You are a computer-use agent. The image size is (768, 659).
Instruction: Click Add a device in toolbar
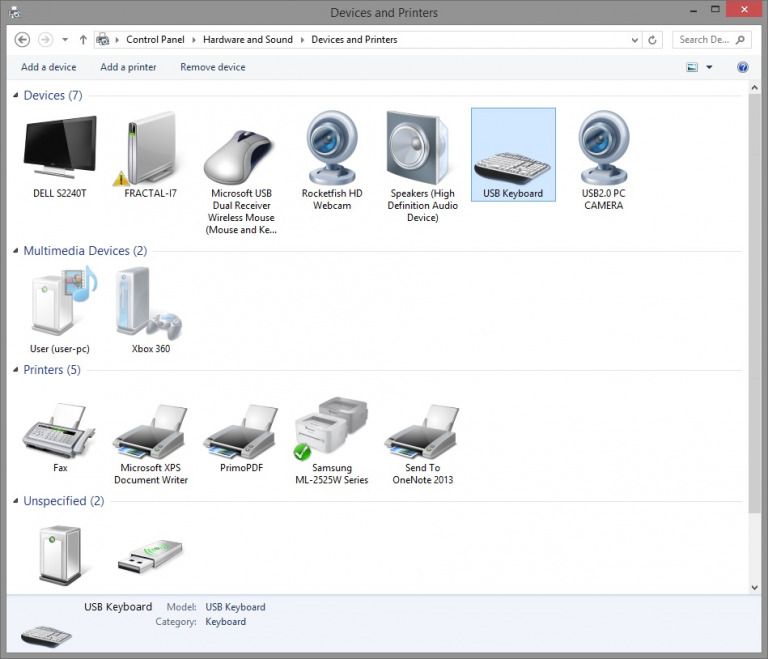pos(48,67)
